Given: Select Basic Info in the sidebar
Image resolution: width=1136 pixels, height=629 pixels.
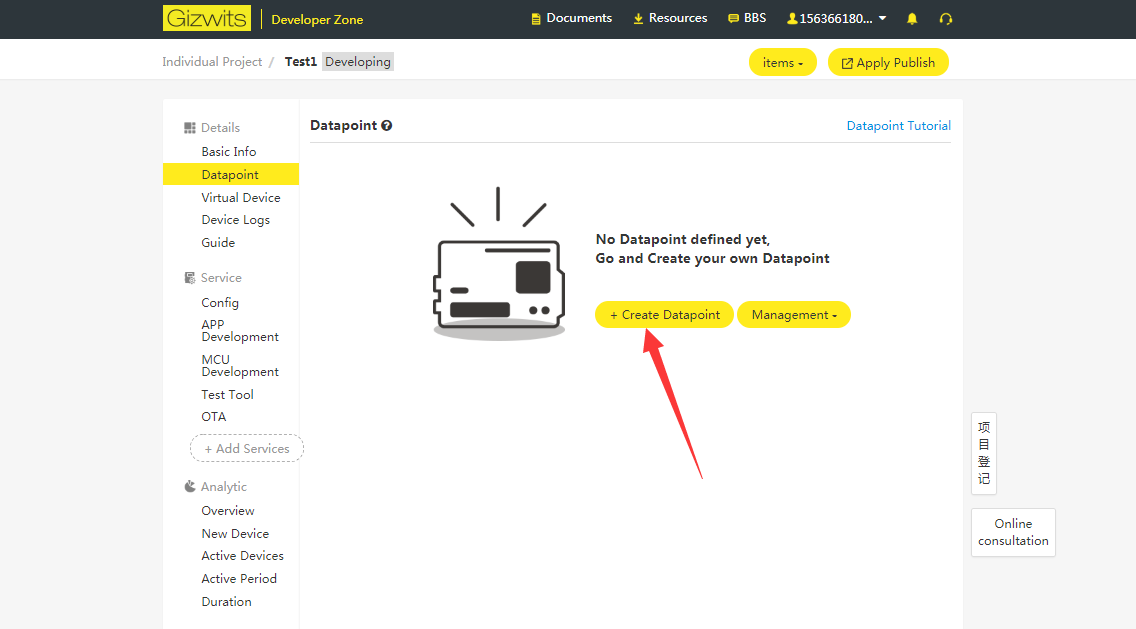Looking at the screenshot, I should click(229, 152).
